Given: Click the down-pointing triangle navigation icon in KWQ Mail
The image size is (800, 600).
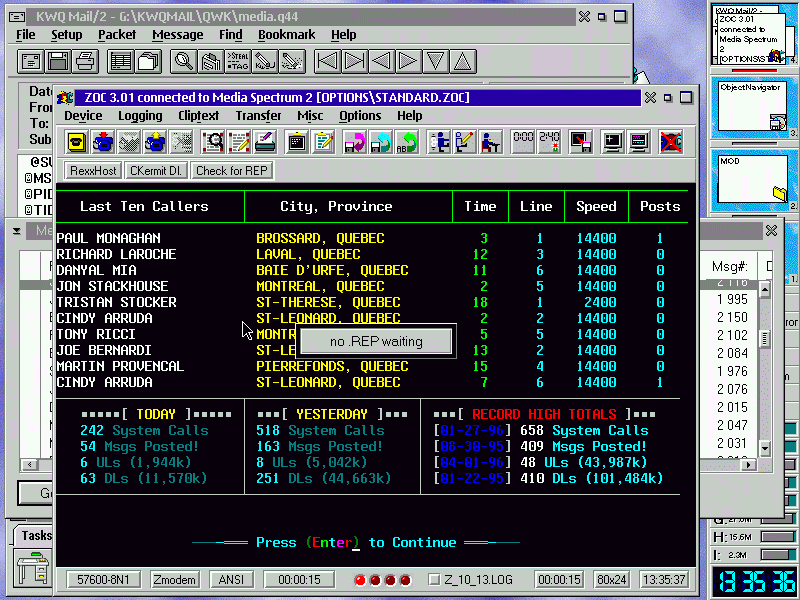Looking at the screenshot, I should click(x=435, y=61).
